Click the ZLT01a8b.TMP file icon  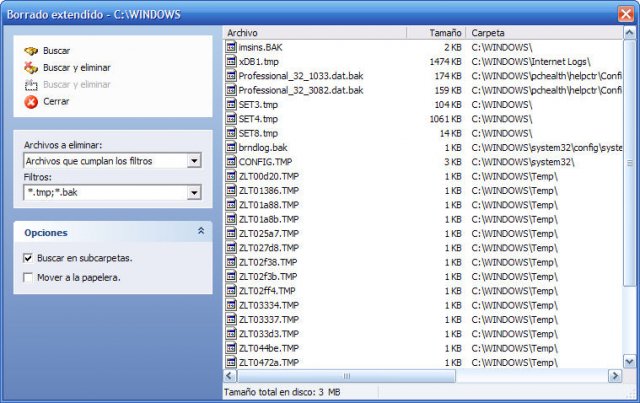click(x=231, y=219)
